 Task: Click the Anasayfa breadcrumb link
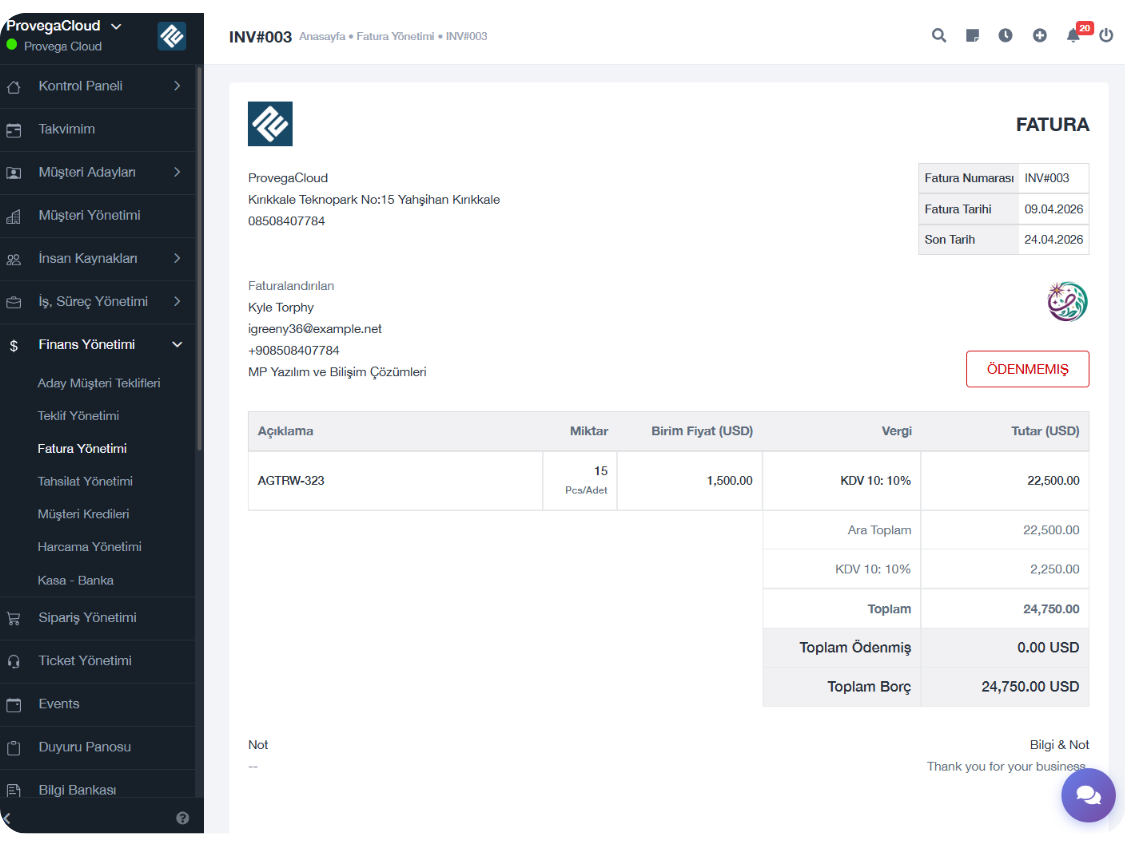point(322,37)
